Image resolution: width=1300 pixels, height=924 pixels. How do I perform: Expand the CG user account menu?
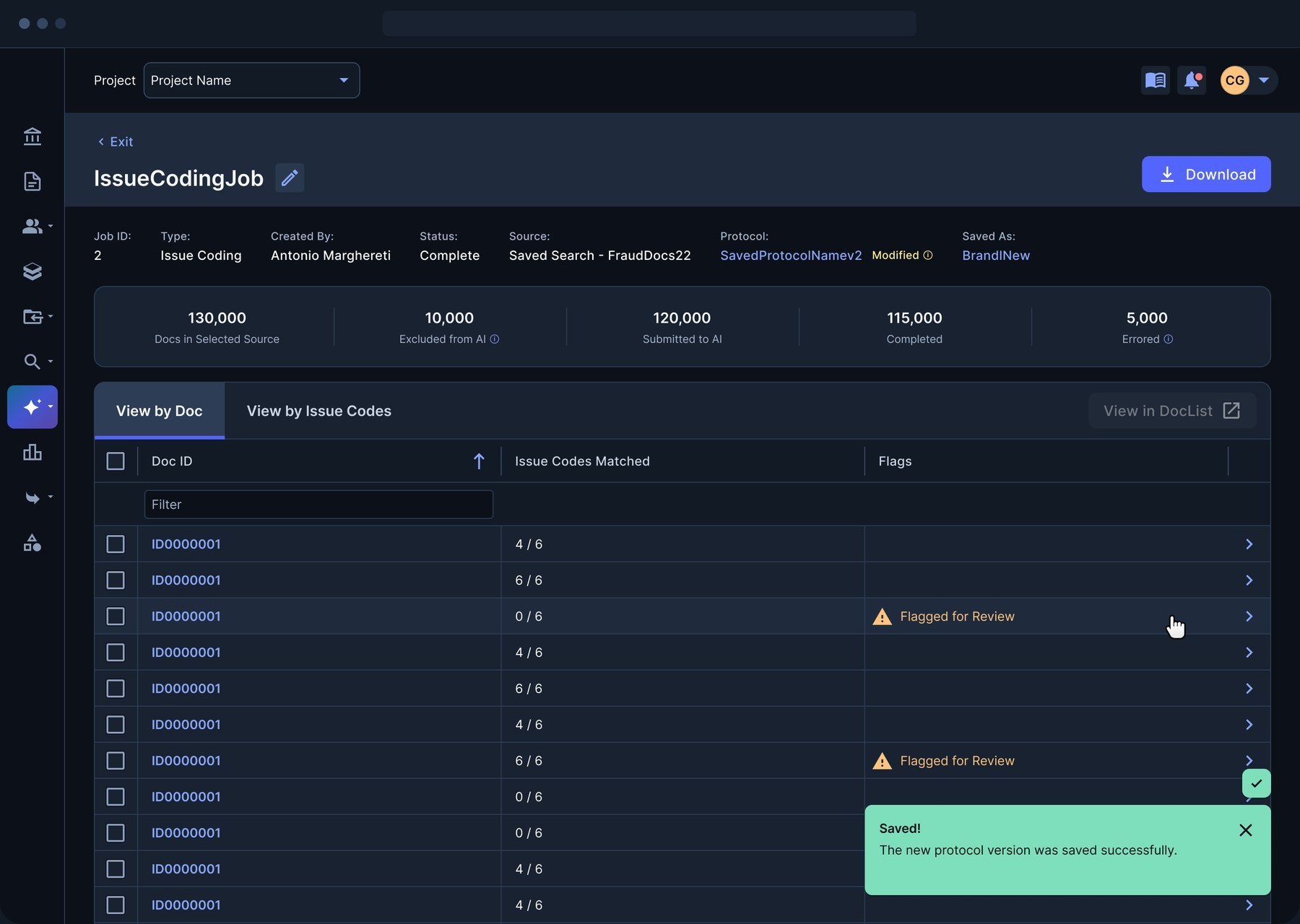(x=1248, y=80)
